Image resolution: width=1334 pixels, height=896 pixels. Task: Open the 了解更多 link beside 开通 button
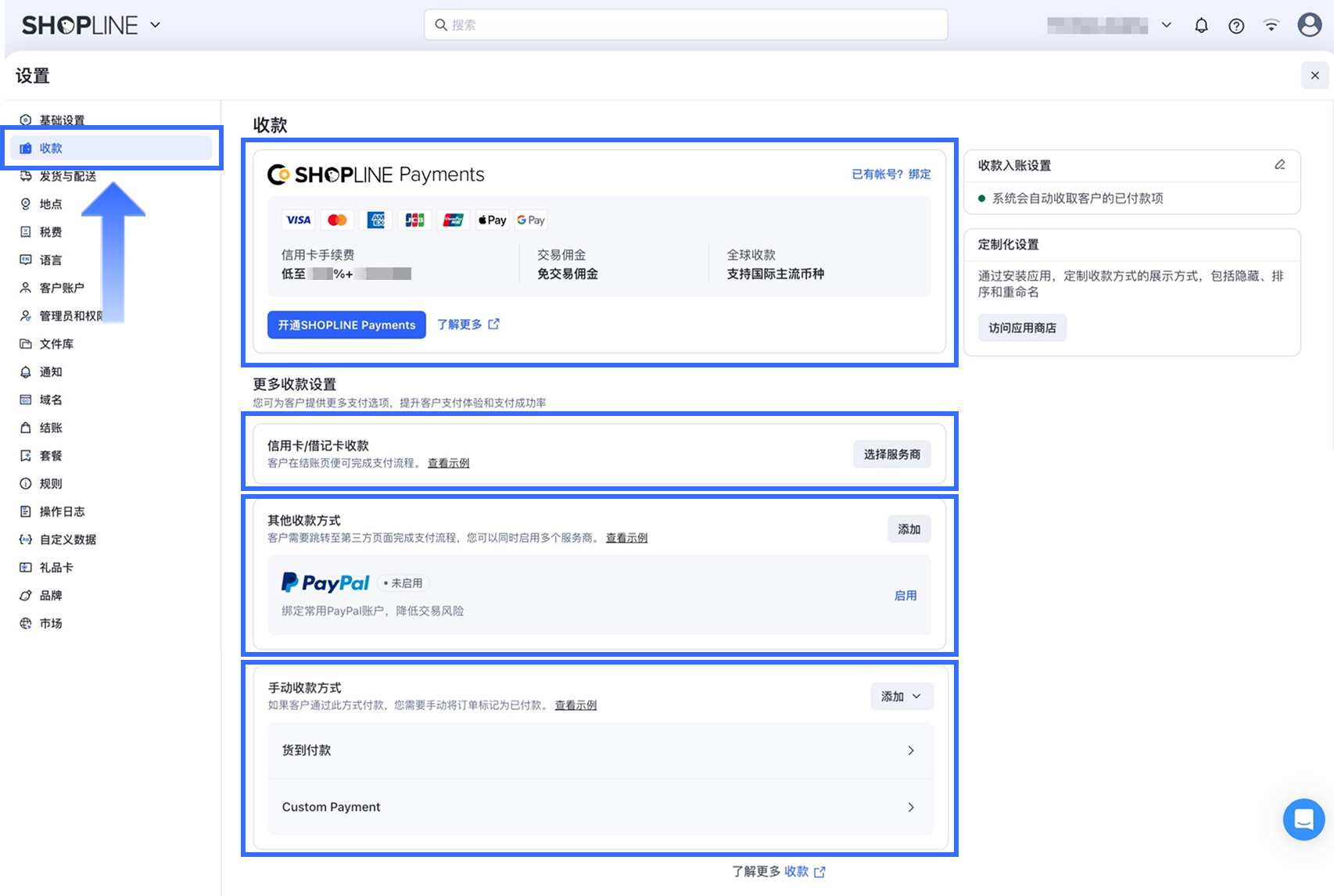468,324
